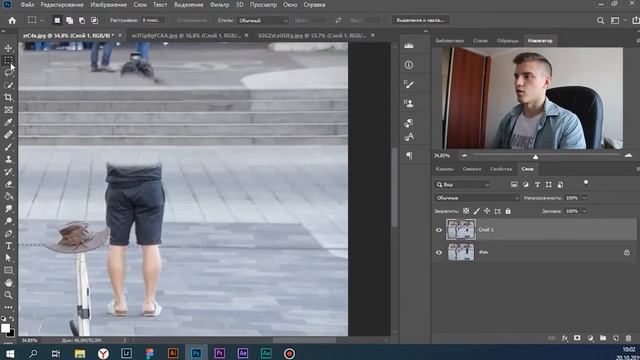Hide the Фон layer
The image size is (640, 360).
(439, 252)
